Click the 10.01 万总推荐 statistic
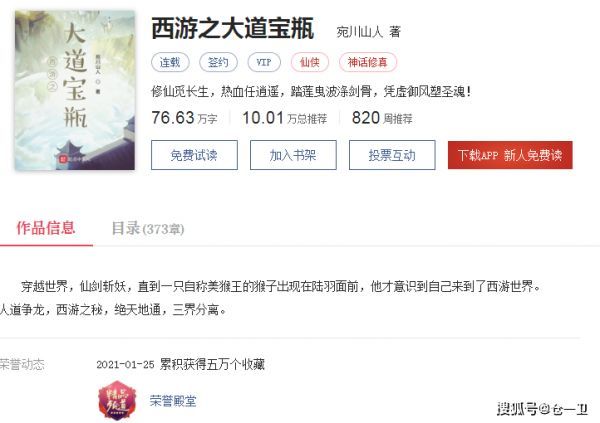This screenshot has width=600, height=423. [285, 118]
